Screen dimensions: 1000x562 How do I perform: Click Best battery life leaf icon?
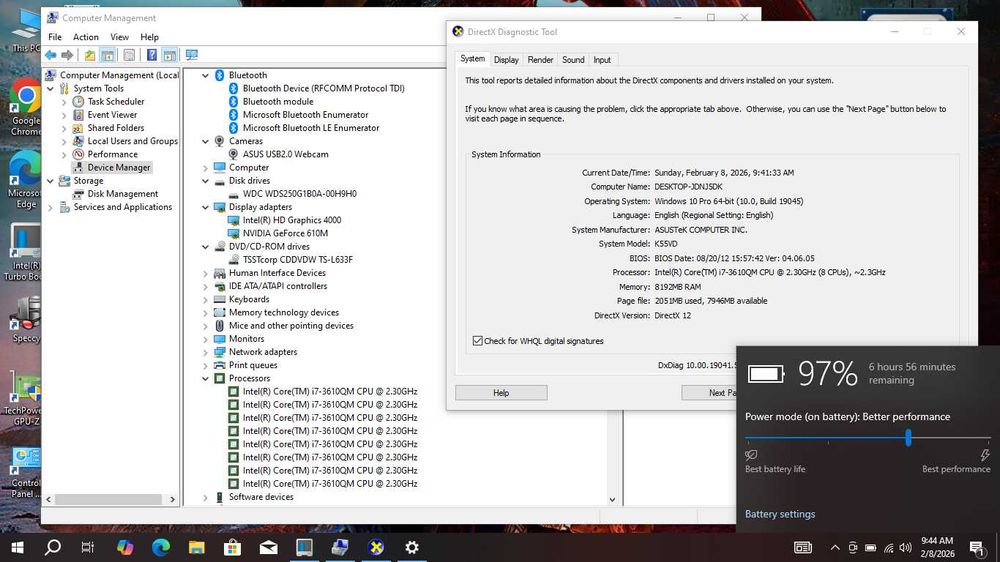(751, 455)
